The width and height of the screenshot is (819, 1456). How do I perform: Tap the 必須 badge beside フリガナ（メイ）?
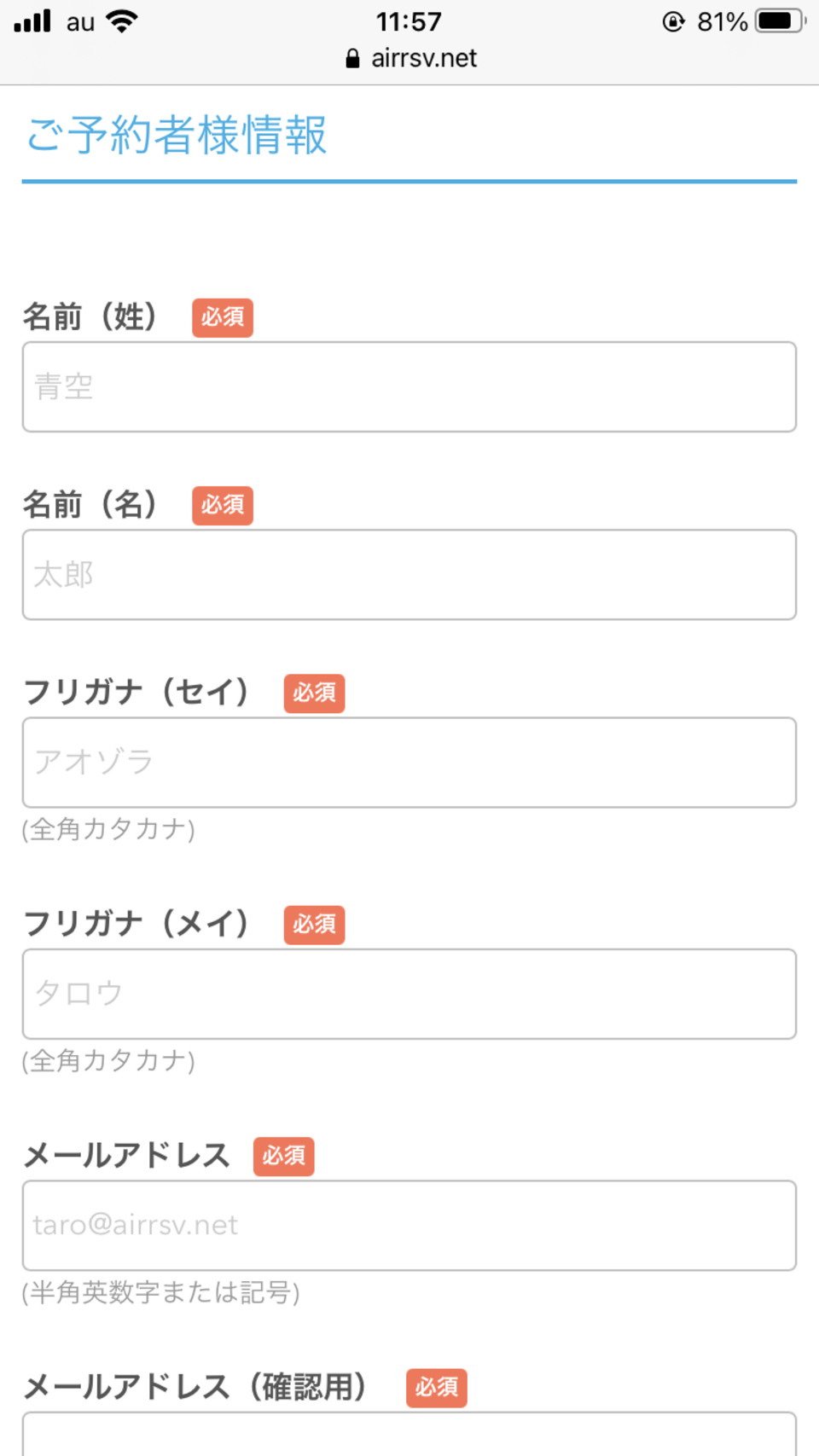(314, 925)
